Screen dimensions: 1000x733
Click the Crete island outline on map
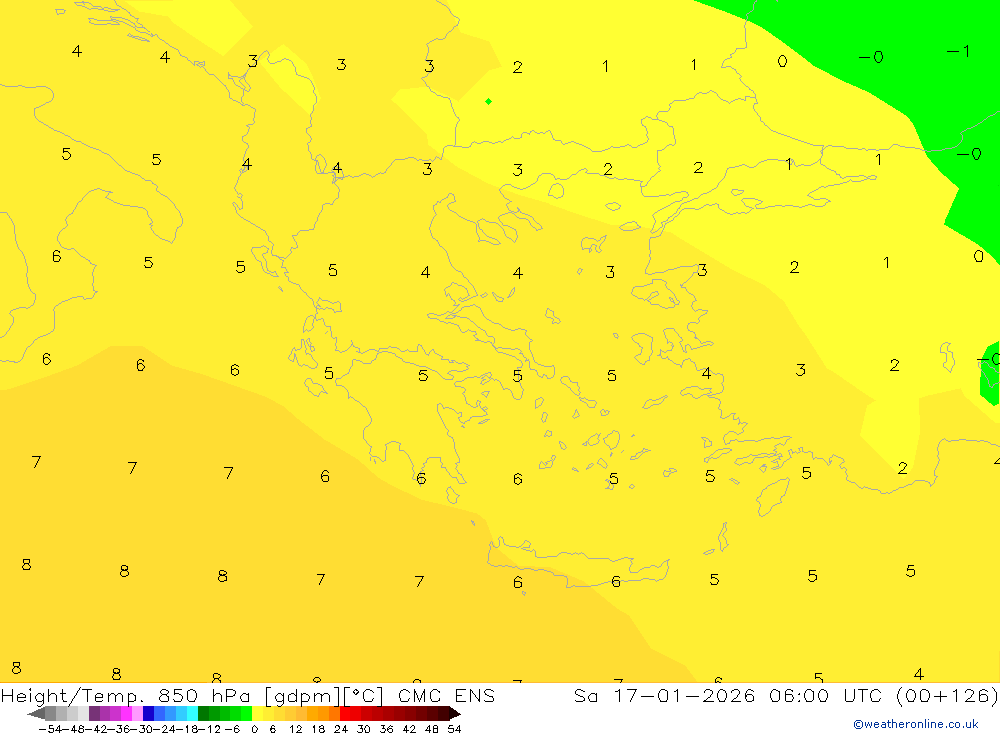click(577, 561)
